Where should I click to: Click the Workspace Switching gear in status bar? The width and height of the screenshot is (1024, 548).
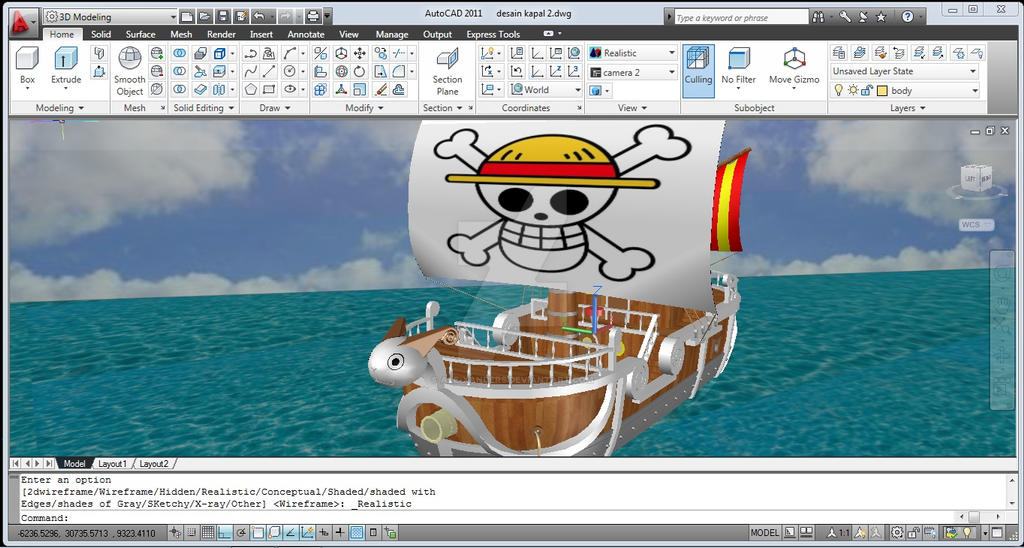tap(898, 533)
